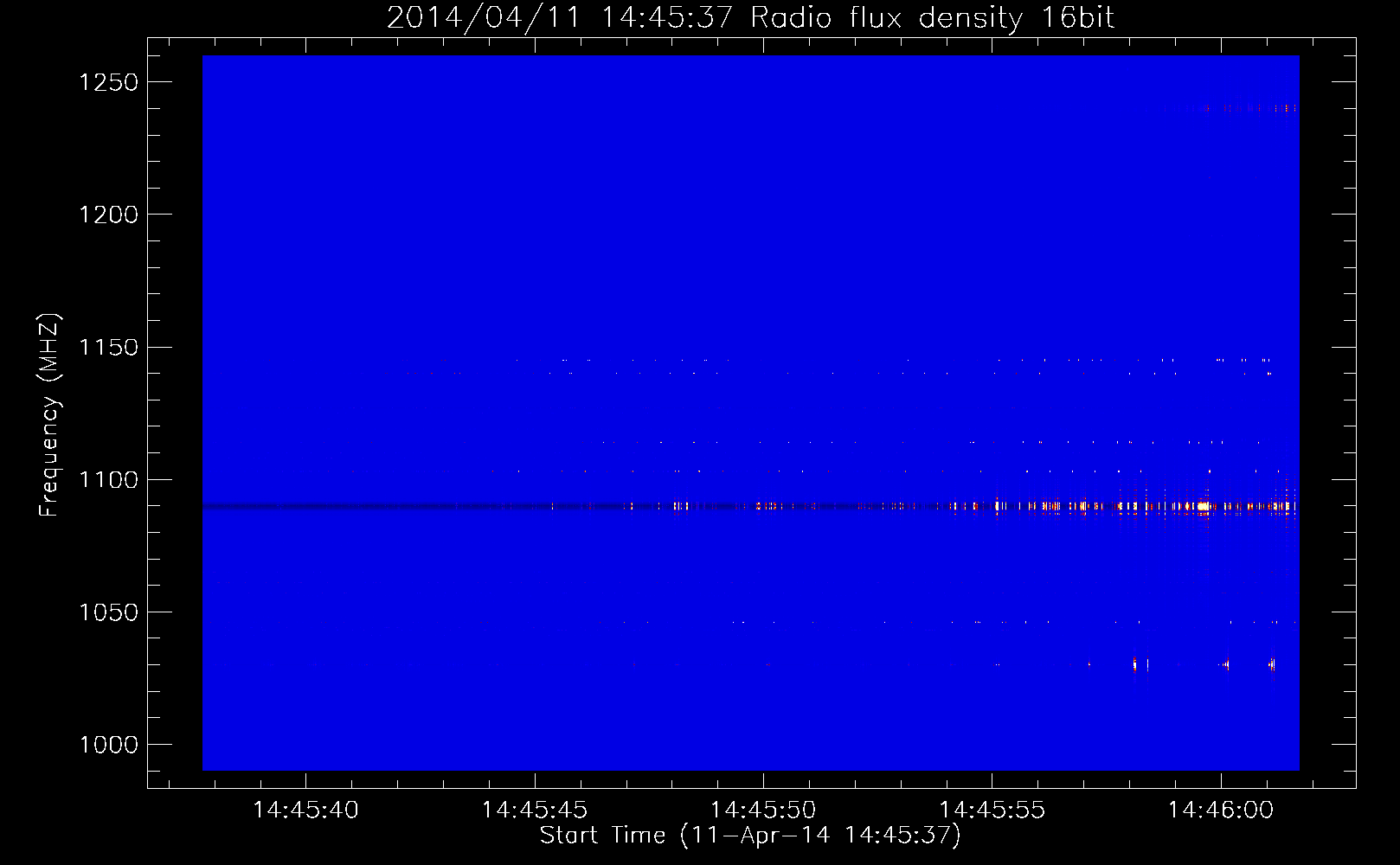Click the 14:45:40 time tick label
This screenshot has height=865, width=1400.
coord(305,810)
